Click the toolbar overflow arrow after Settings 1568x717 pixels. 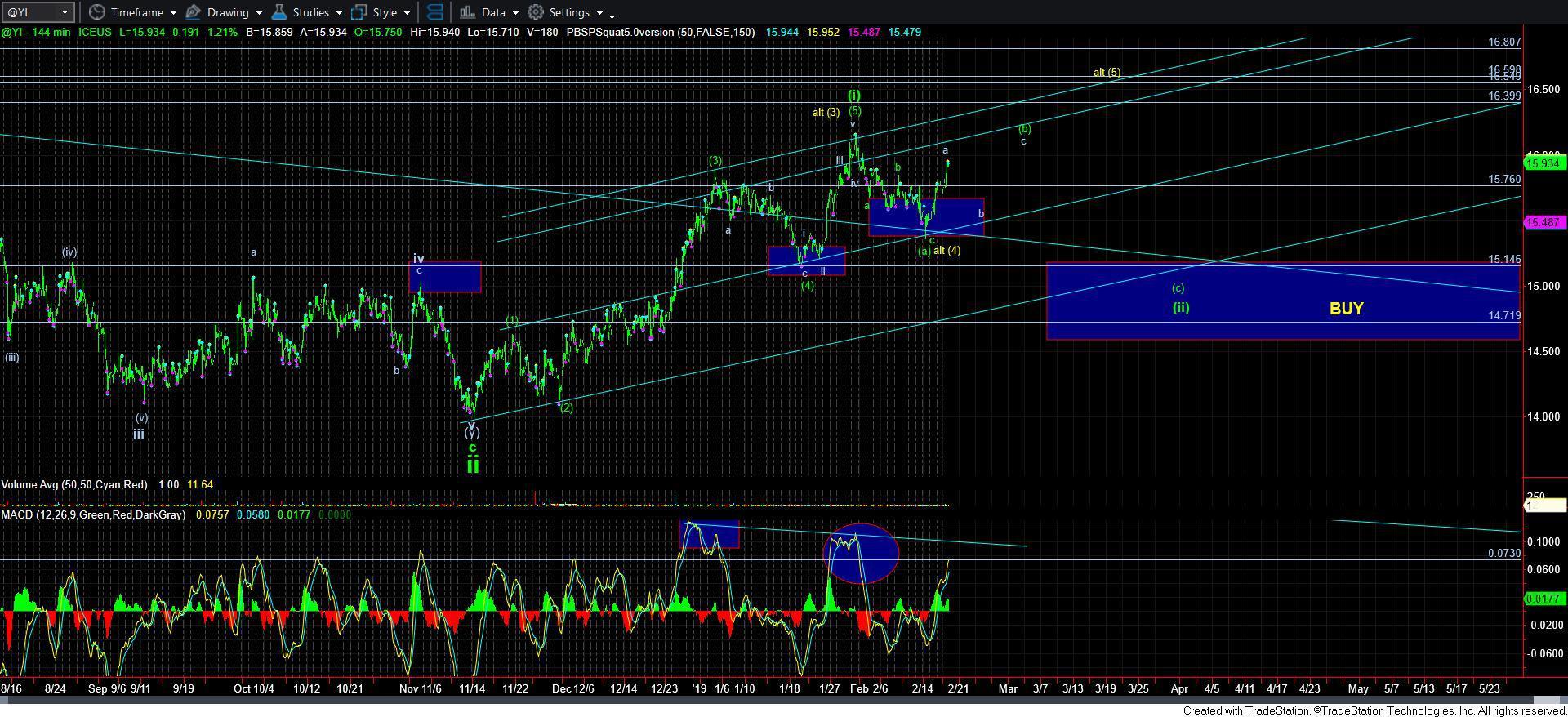point(612,15)
